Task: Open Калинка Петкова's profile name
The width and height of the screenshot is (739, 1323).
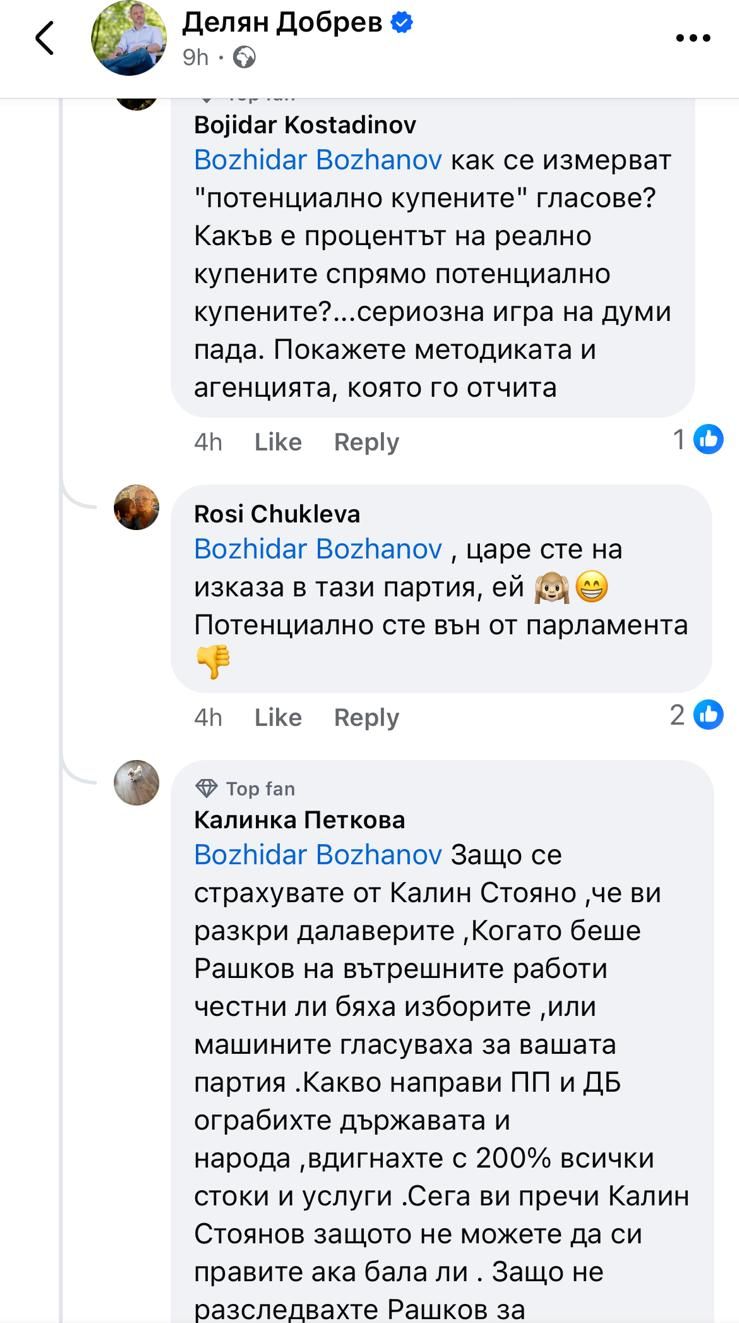Action: 299,820
